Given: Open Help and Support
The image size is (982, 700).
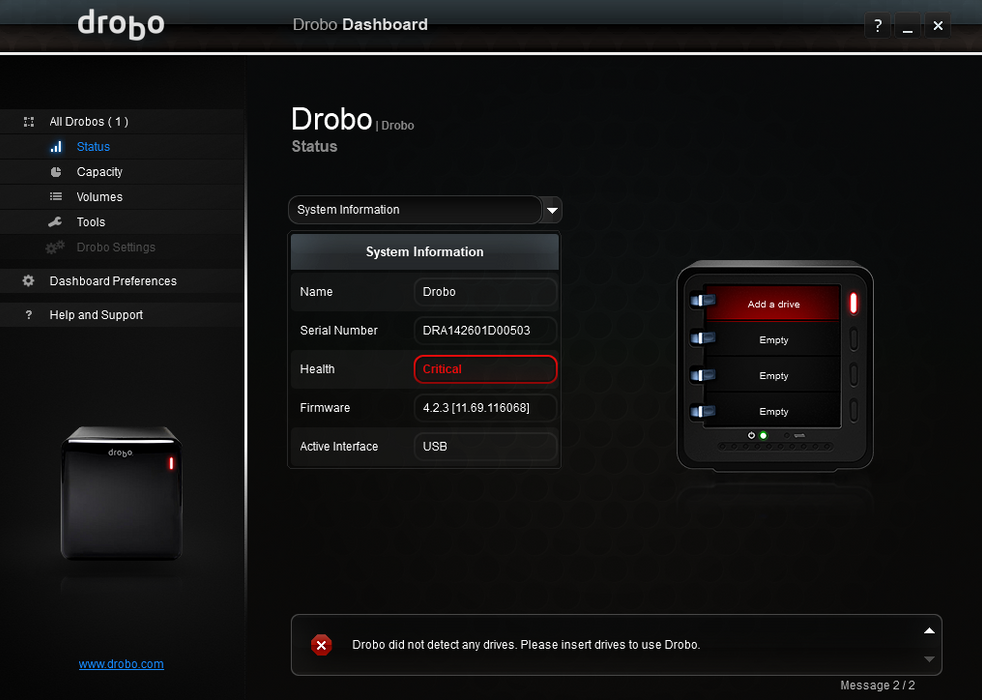Looking at the screenshot, I should point(96,314).
